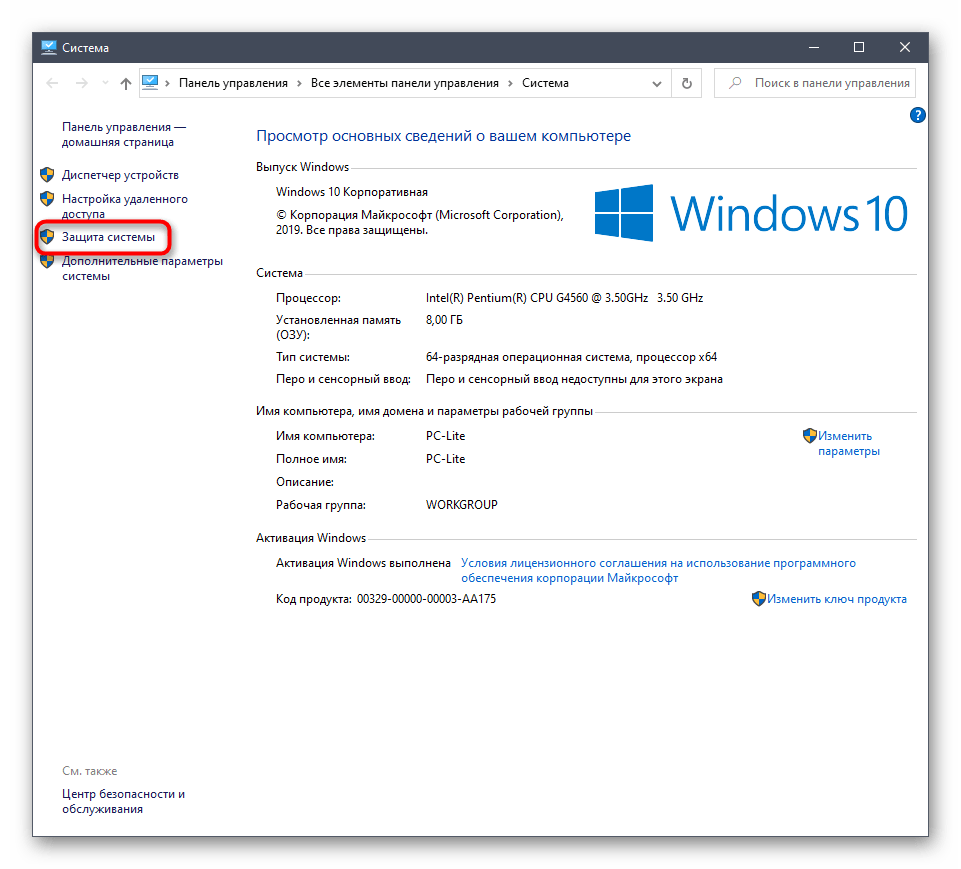The image size is (961, 869).
Task: Click Change settings (Изменить параметры) link
Action: 848,444
